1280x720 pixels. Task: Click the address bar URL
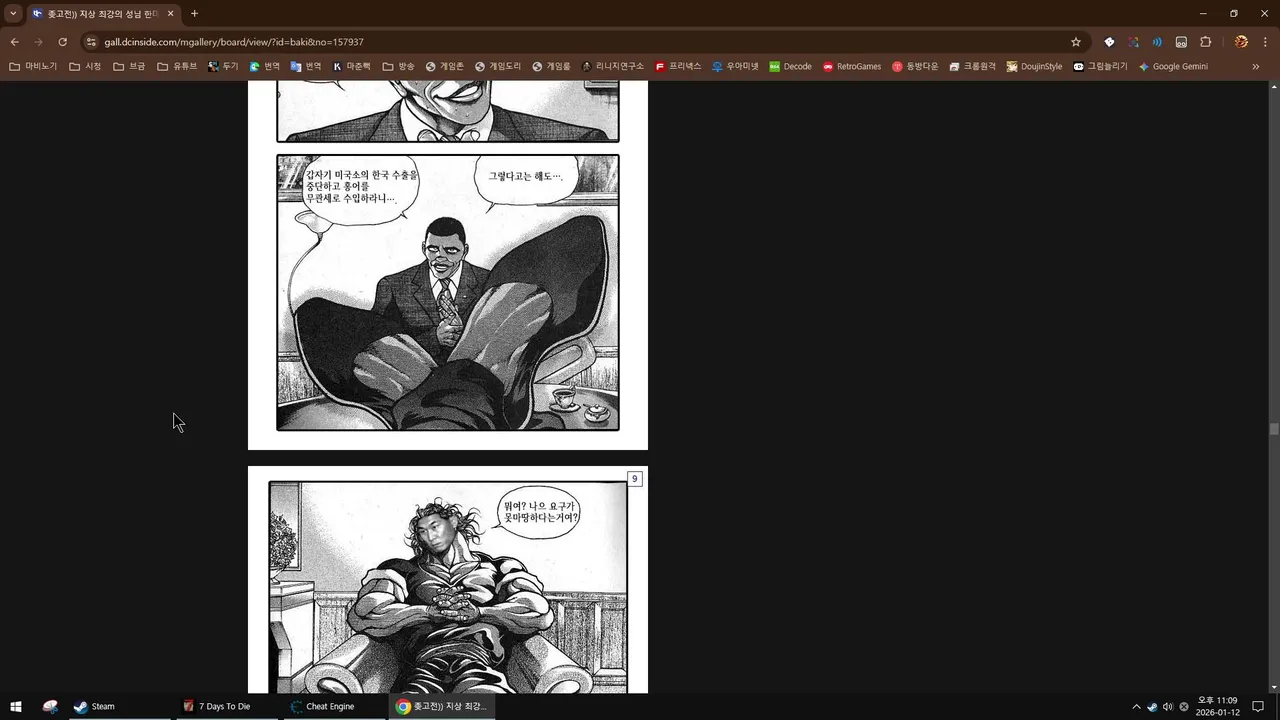(234, 42)
